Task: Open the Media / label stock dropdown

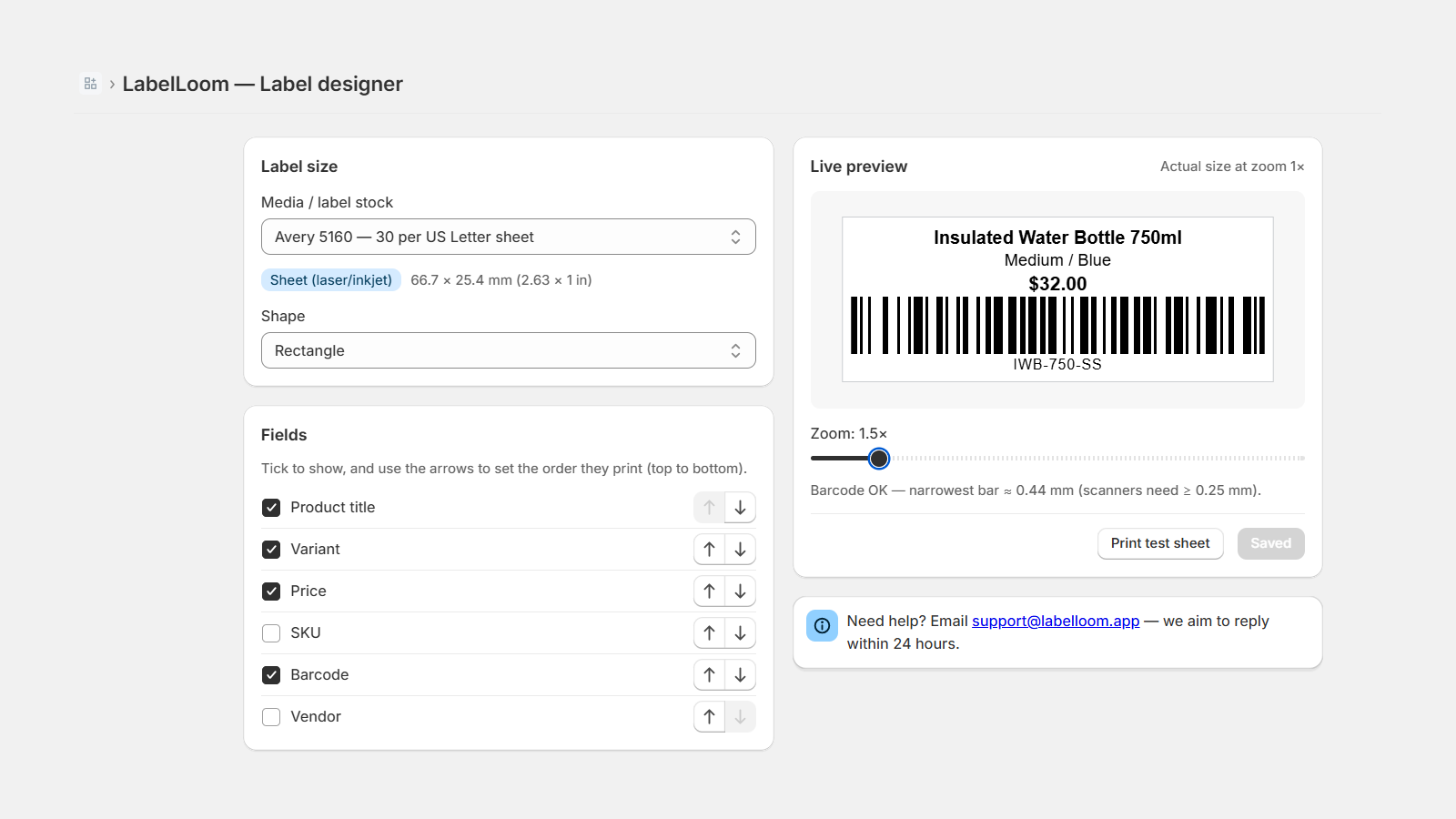Action: pos(509,237)
